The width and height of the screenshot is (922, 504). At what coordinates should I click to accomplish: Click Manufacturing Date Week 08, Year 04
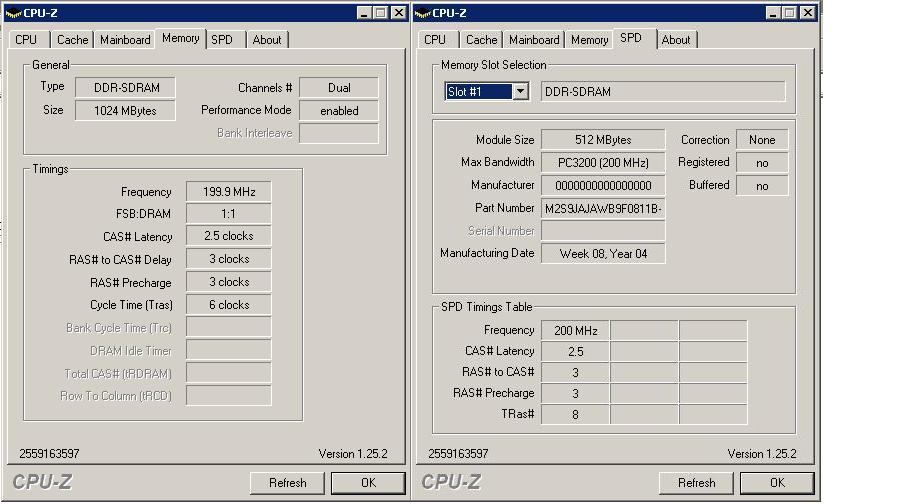coord(603,253)
